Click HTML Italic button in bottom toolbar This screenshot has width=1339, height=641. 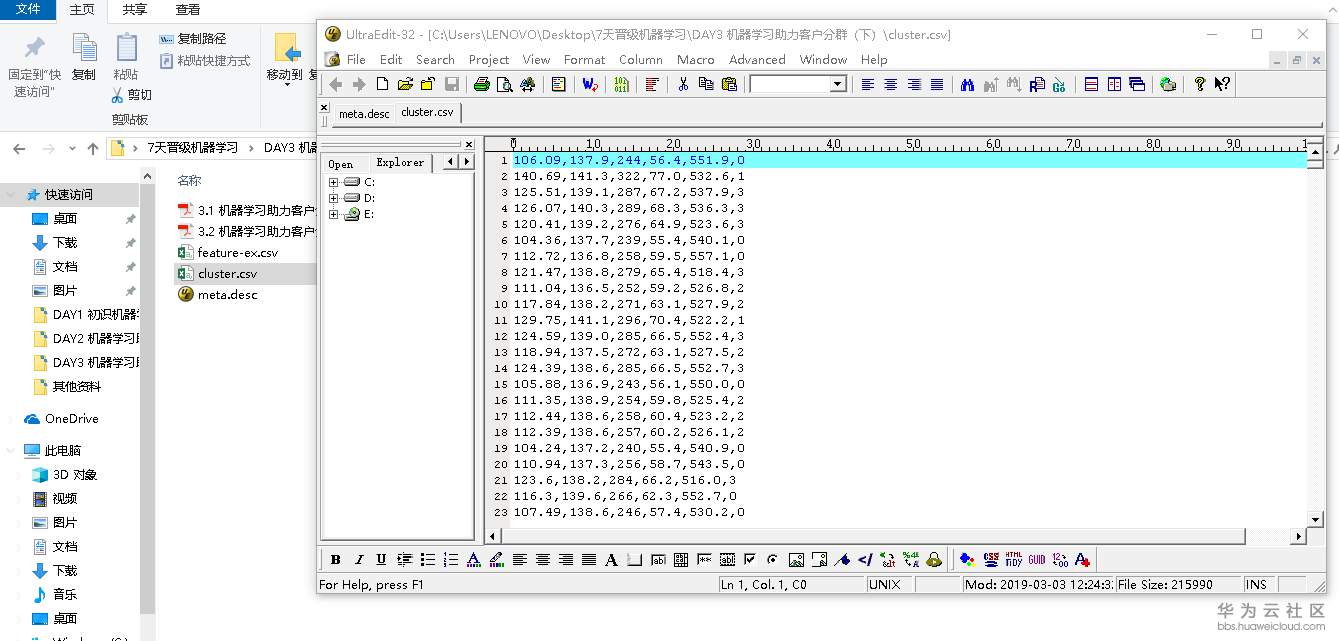click(x=359, y=560)
